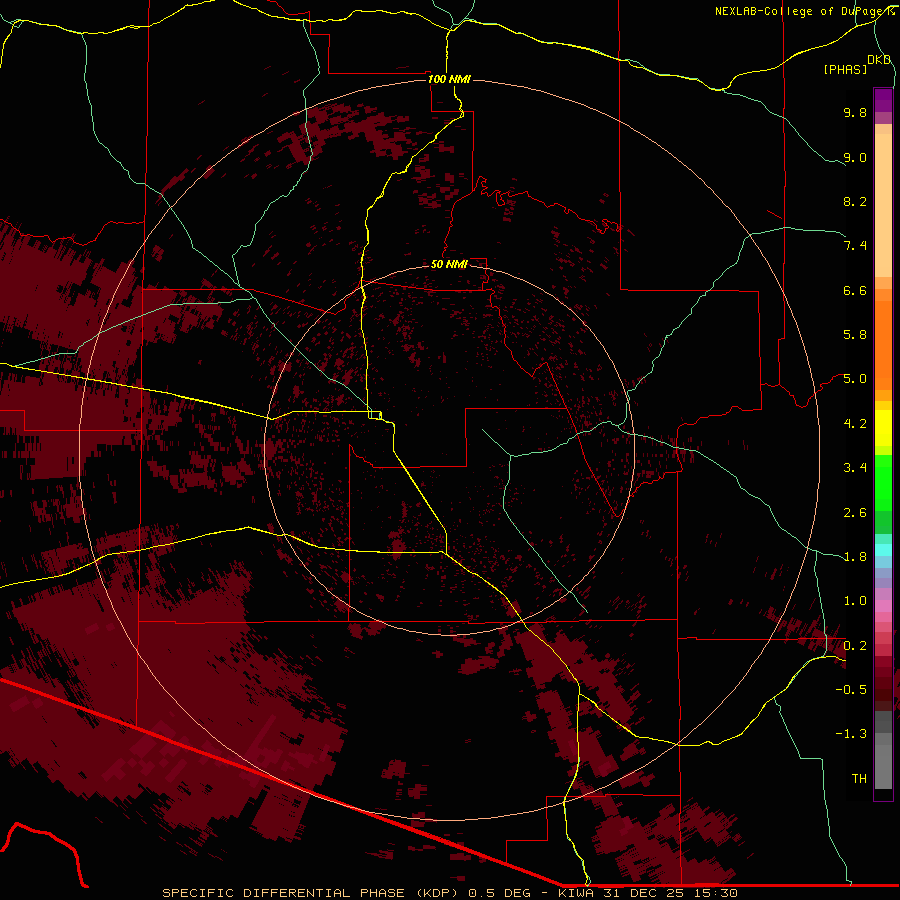The width and height of the screenshot is (900, 900).
Task: Click the -0.5 value on the color scale
Action: coord(851,690)
